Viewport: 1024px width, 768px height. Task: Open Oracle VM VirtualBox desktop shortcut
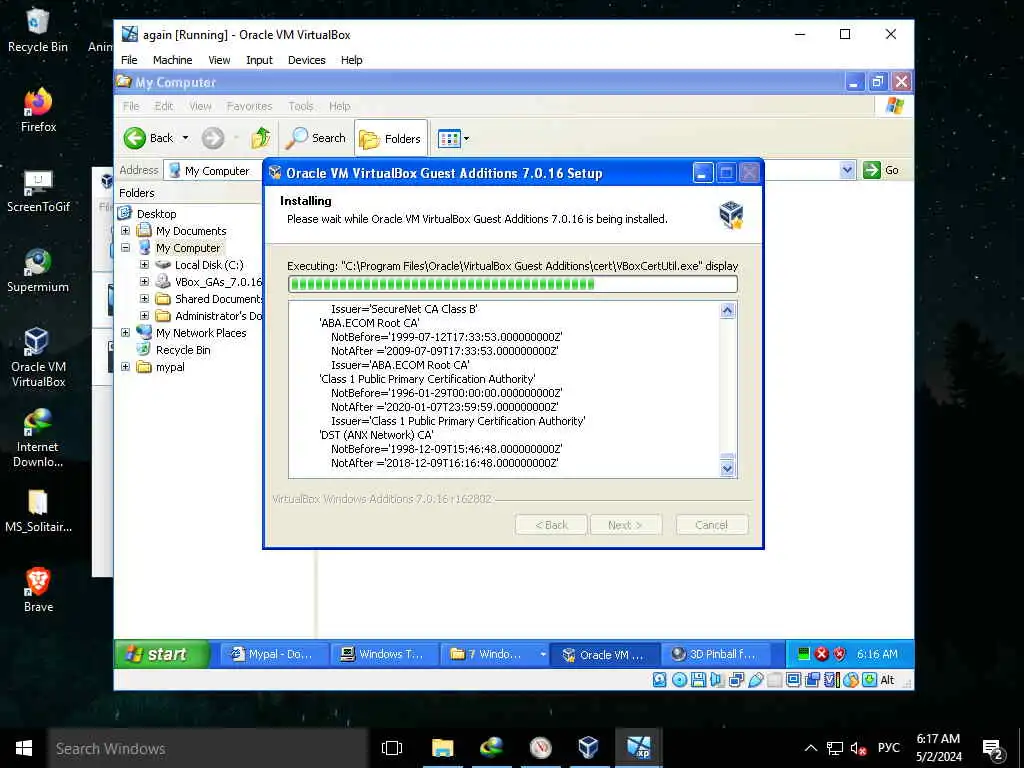(x=38, y=358)
